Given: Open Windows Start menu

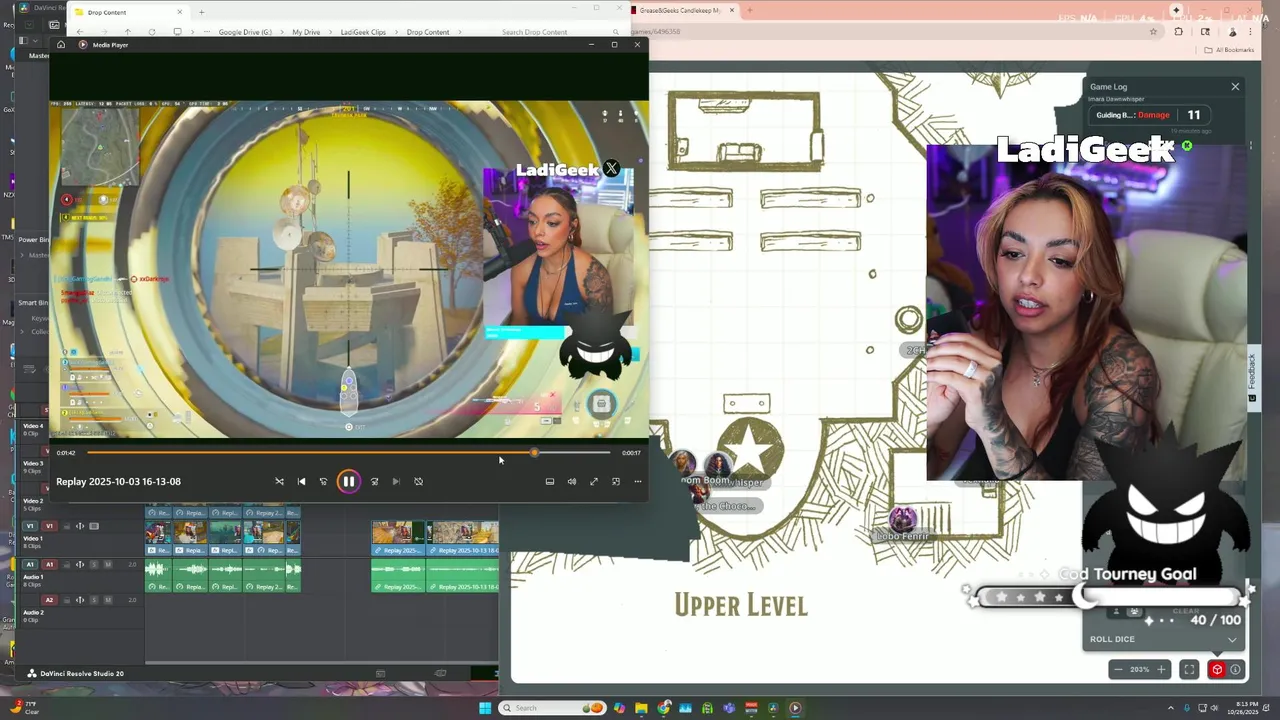Looking at the screenshot, I should (x=485, y=708).
